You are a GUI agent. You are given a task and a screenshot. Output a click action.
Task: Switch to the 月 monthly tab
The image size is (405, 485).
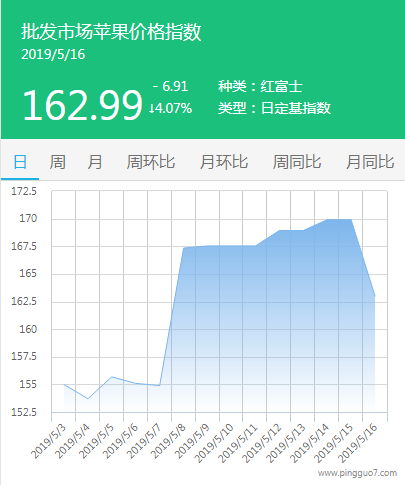(95, 162)
